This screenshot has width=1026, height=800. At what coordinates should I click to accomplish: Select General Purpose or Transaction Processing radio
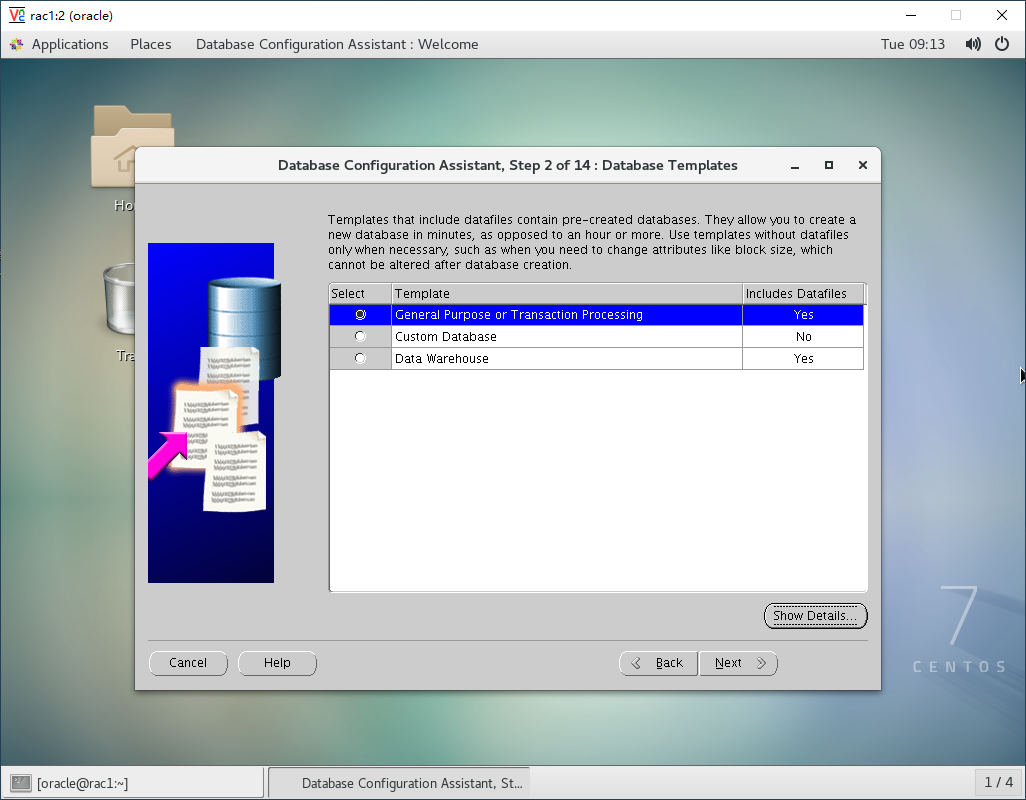[360, 315]
